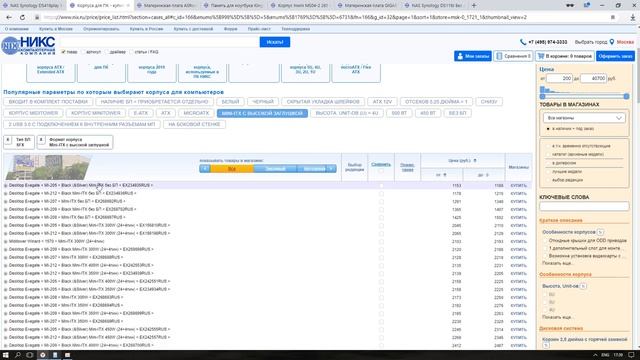
Task: Enable 'каталог (архивные модели)' checkbox
Action: click(548, 154)
